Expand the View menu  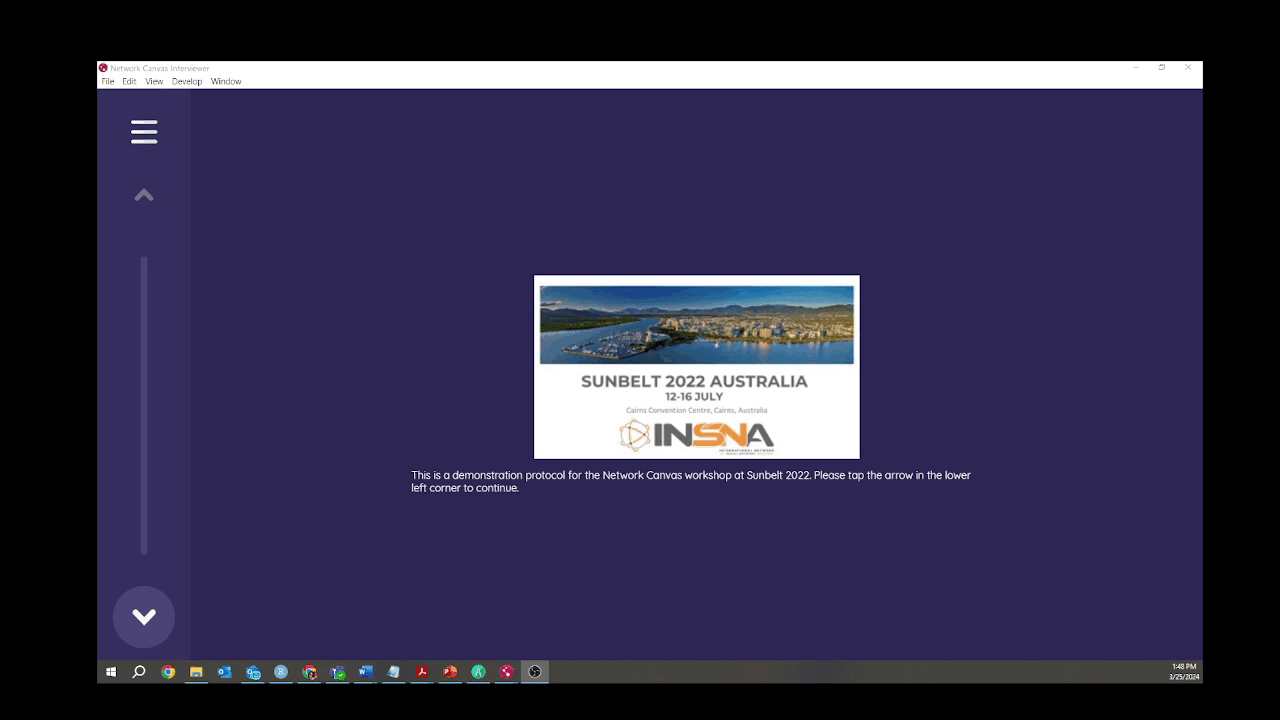coord(154,82)
